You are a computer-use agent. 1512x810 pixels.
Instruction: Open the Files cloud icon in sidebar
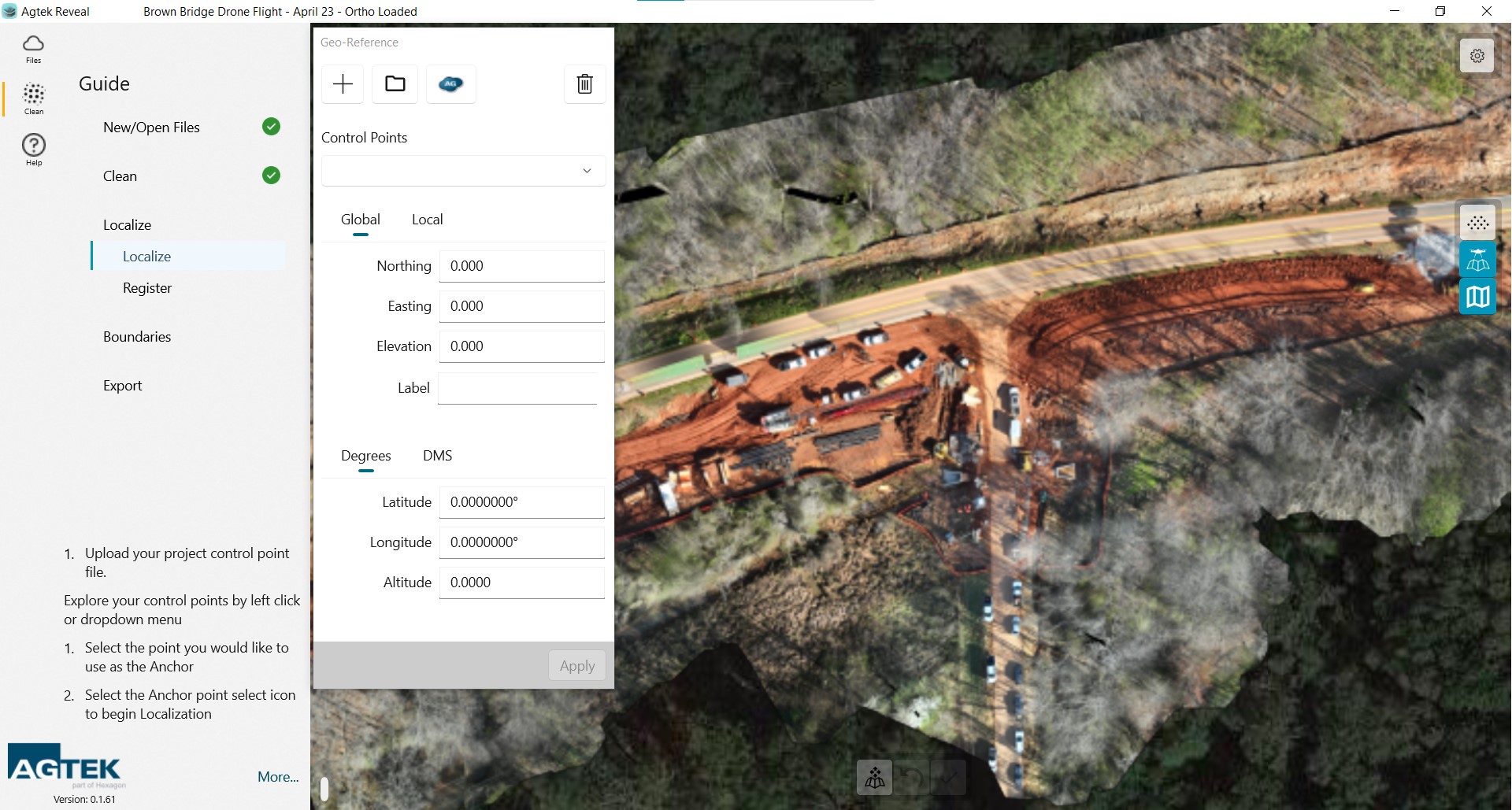(x=33, y=48)
